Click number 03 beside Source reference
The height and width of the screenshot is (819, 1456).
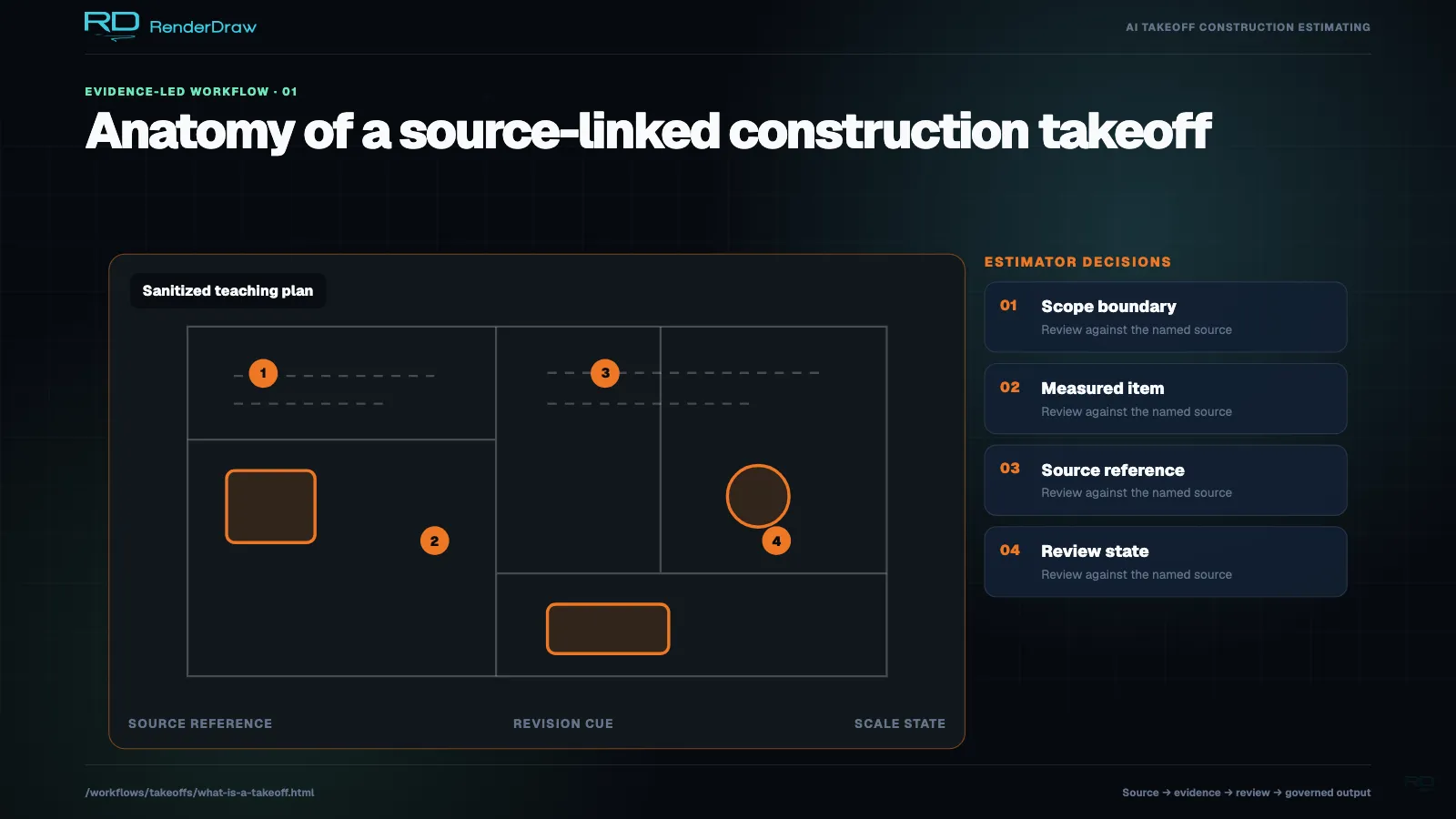point(1010,469)
